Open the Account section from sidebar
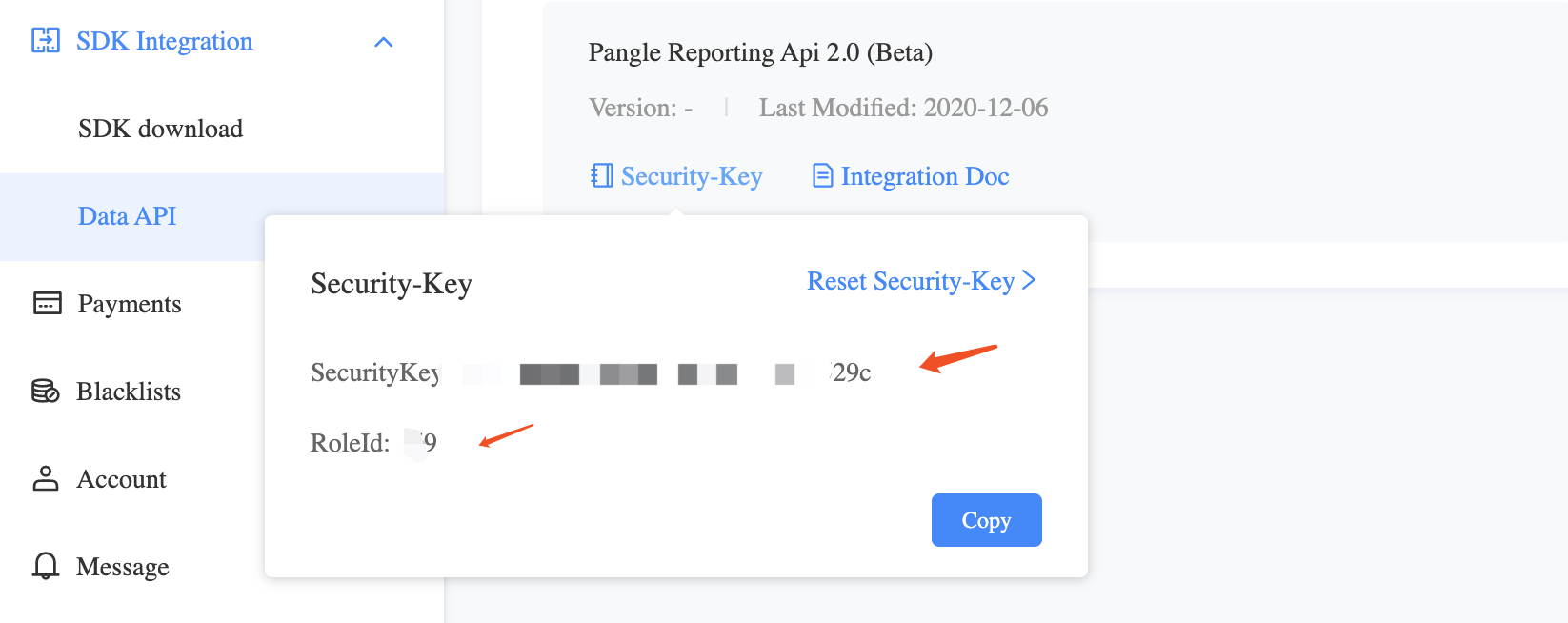The image size is (1568, 623). (120, 478)
